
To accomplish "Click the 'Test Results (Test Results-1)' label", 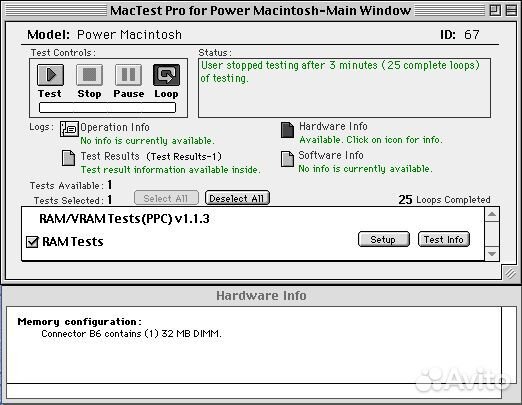I will [151, 156].
